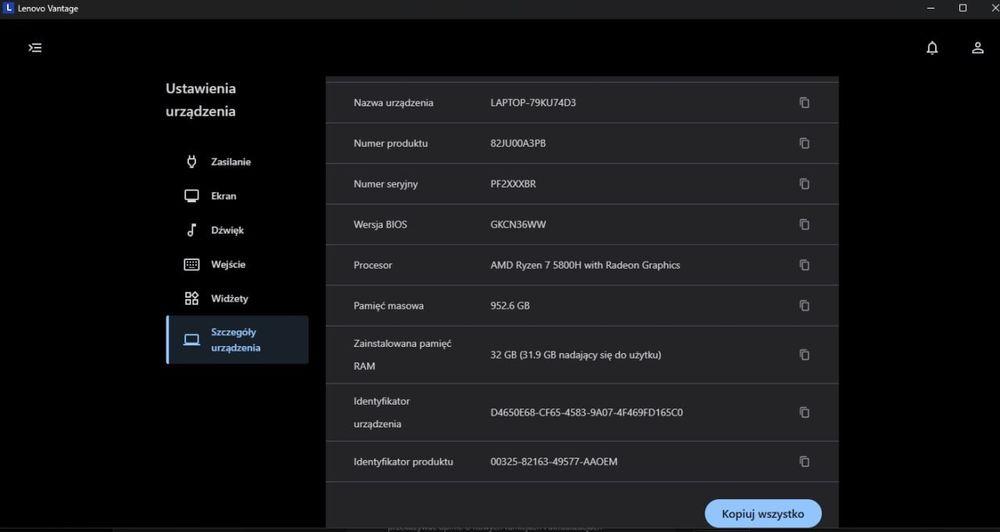Screen dimensions: 1000x532
Task: Select Szczegóły urządzenia menu entry
Action: (x=237, y=340)
